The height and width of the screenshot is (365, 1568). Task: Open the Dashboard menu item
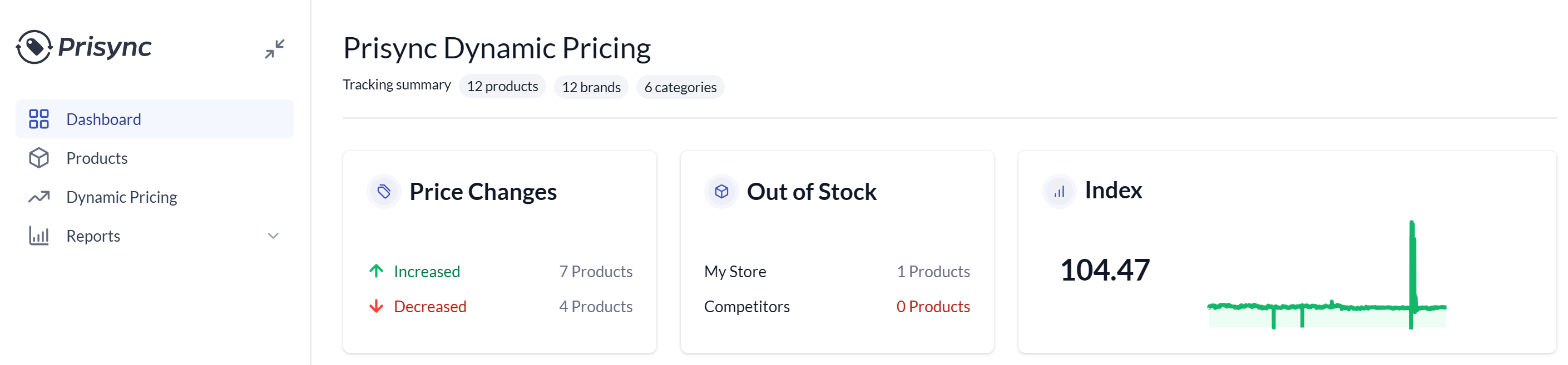click(103, 119)
